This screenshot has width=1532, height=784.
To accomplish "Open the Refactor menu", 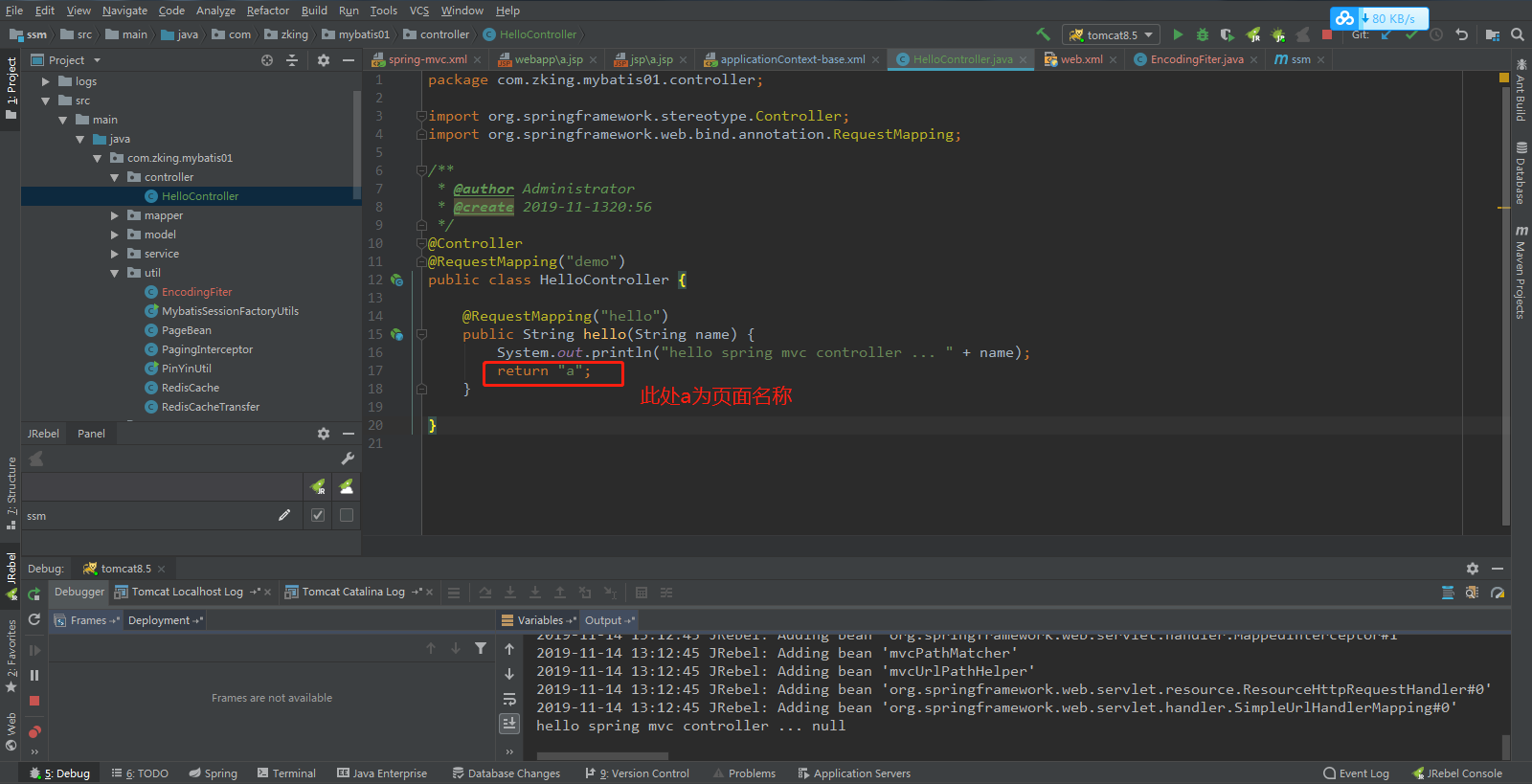I will click(x=267, y=11).
